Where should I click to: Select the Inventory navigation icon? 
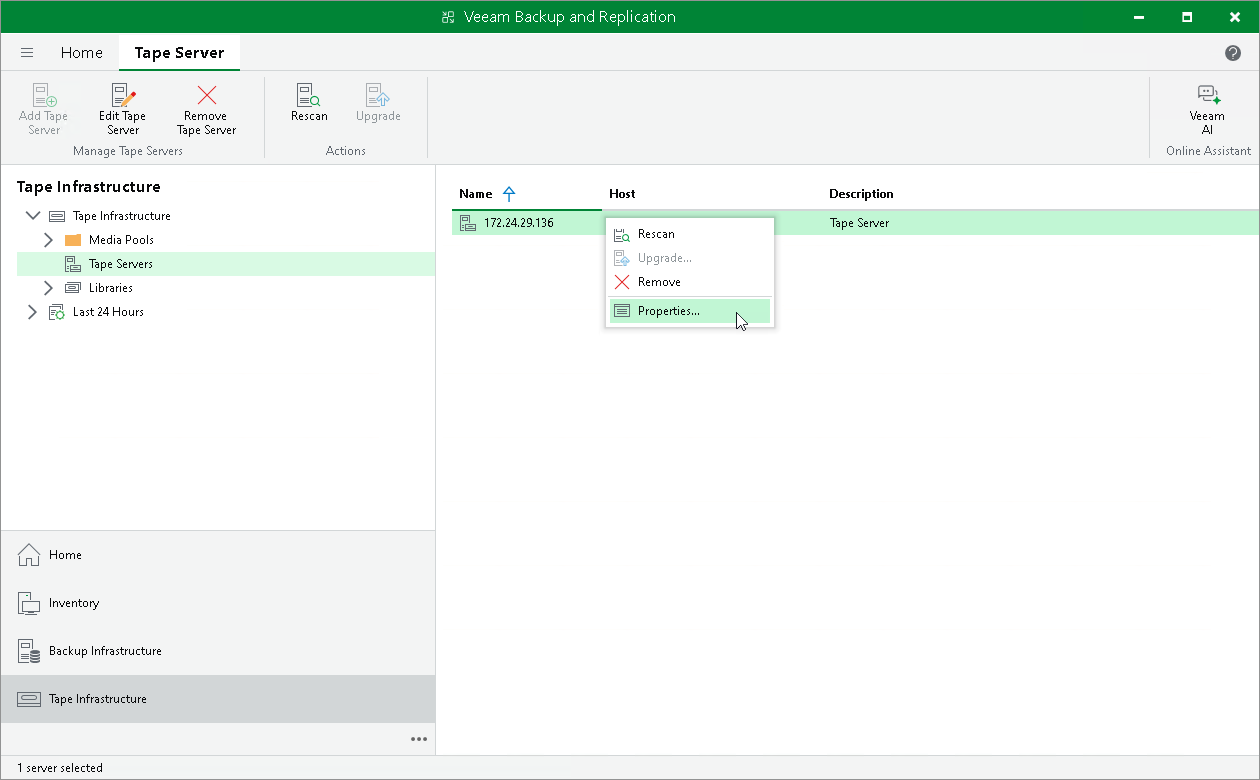click(29, 603)
